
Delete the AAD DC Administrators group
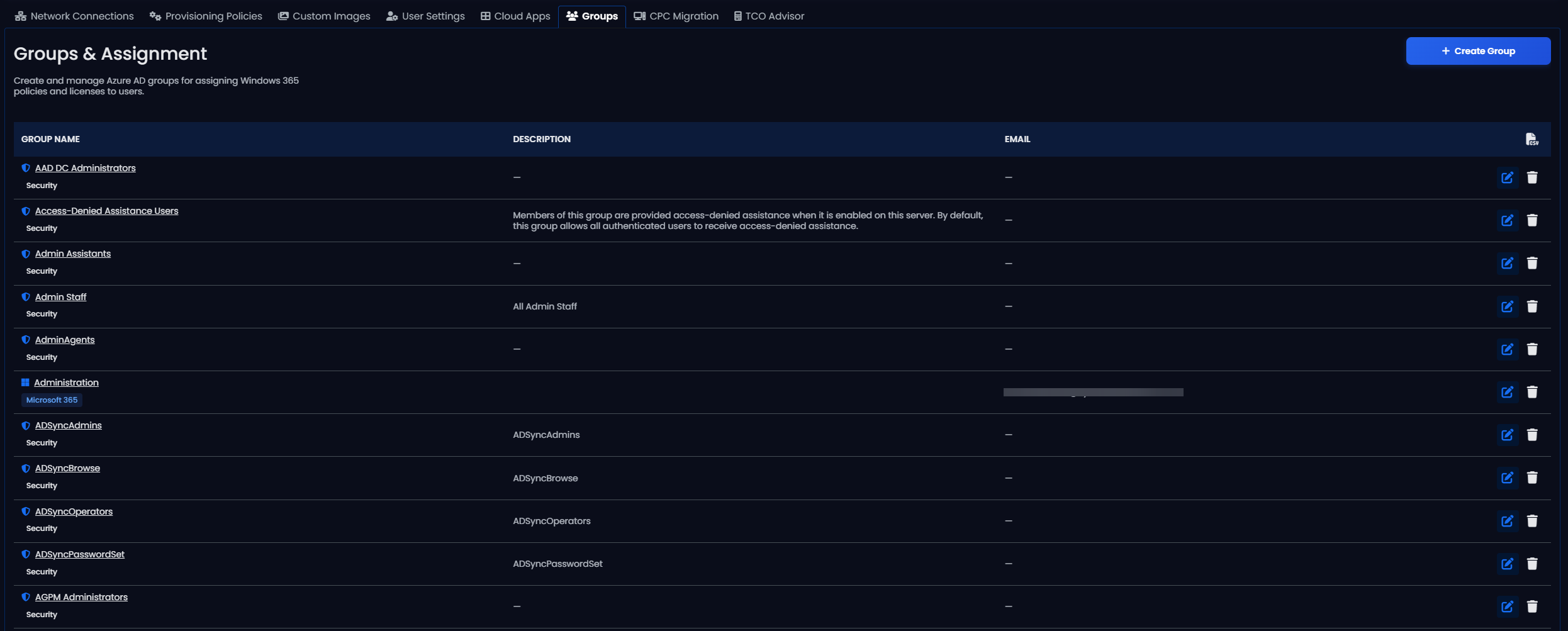(x=1532, y=178)
